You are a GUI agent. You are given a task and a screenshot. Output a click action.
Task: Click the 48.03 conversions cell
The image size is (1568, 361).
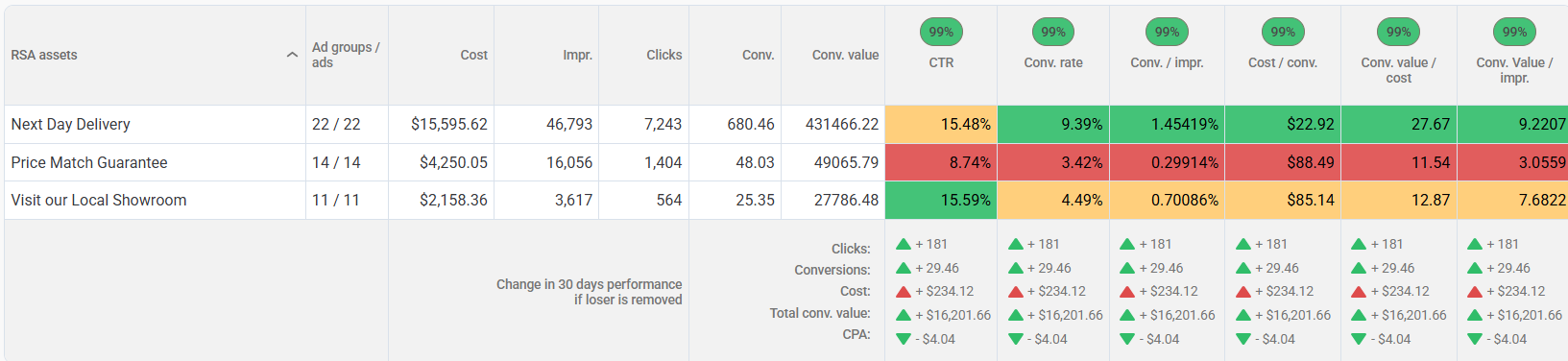tap(735, 162)
